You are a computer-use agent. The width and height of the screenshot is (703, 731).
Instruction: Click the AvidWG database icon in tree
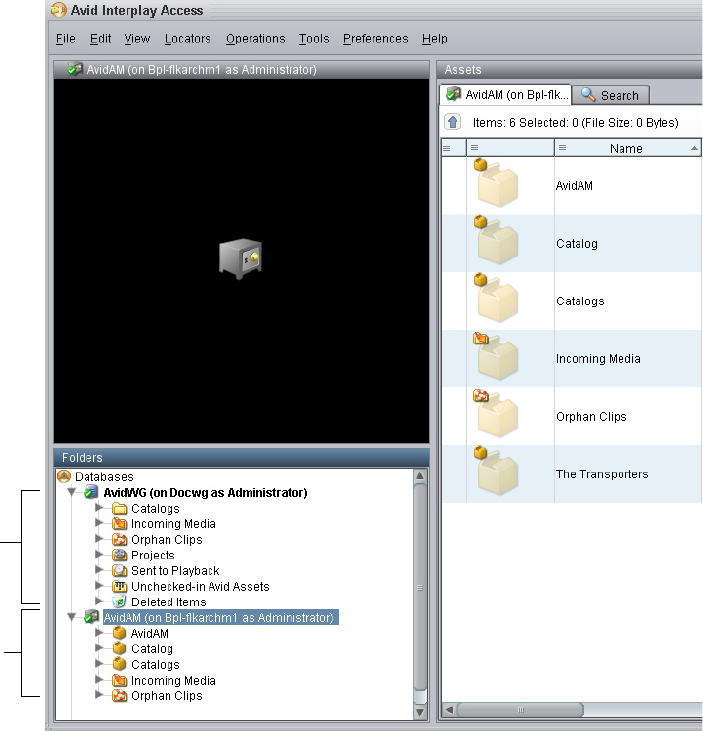tap(91, 492)
